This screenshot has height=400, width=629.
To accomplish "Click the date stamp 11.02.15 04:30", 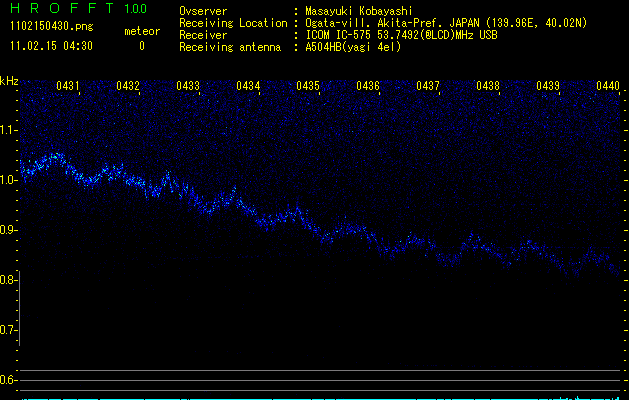I will coord(51,46).
